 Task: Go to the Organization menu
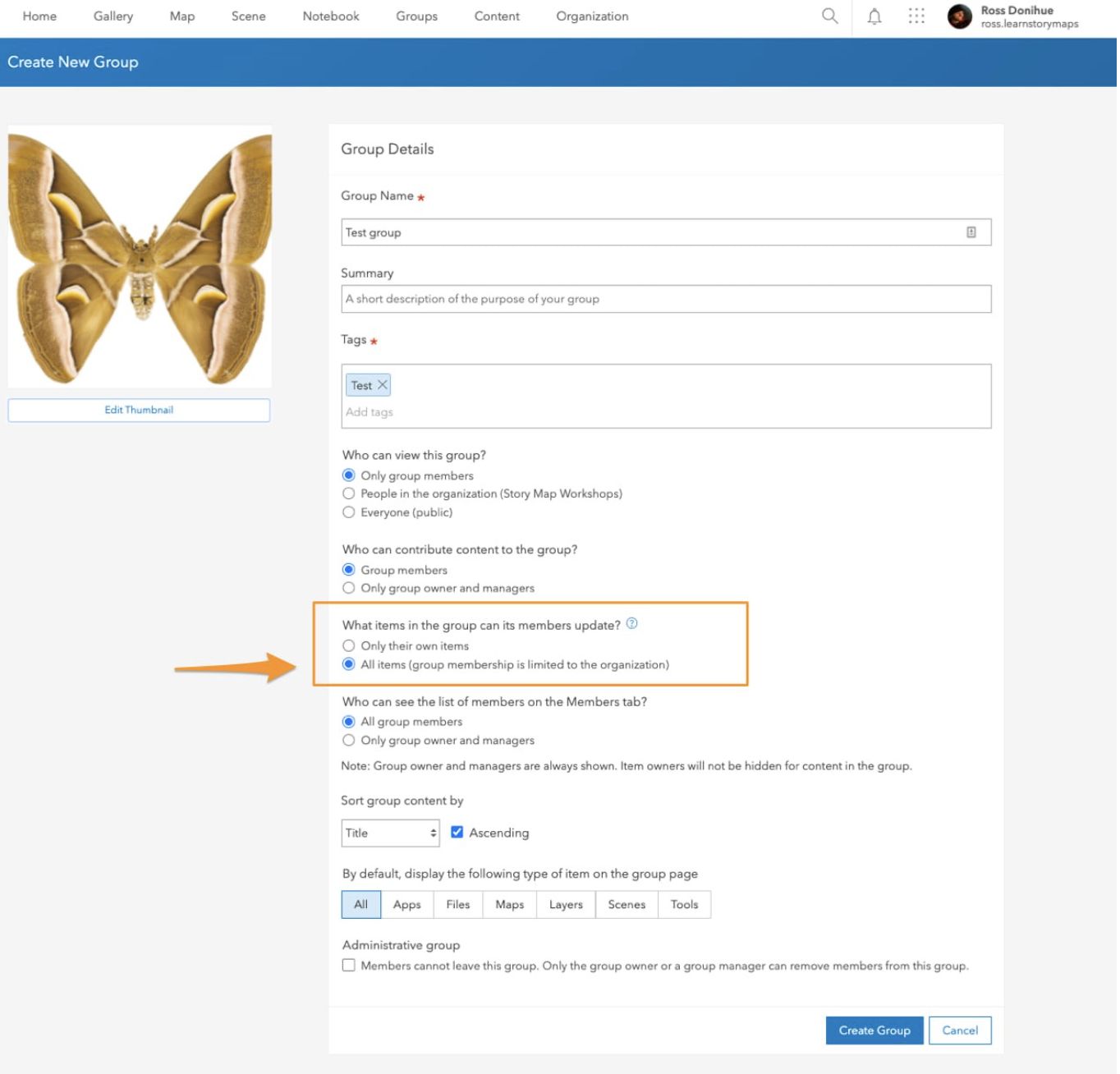tap(594, 16)
